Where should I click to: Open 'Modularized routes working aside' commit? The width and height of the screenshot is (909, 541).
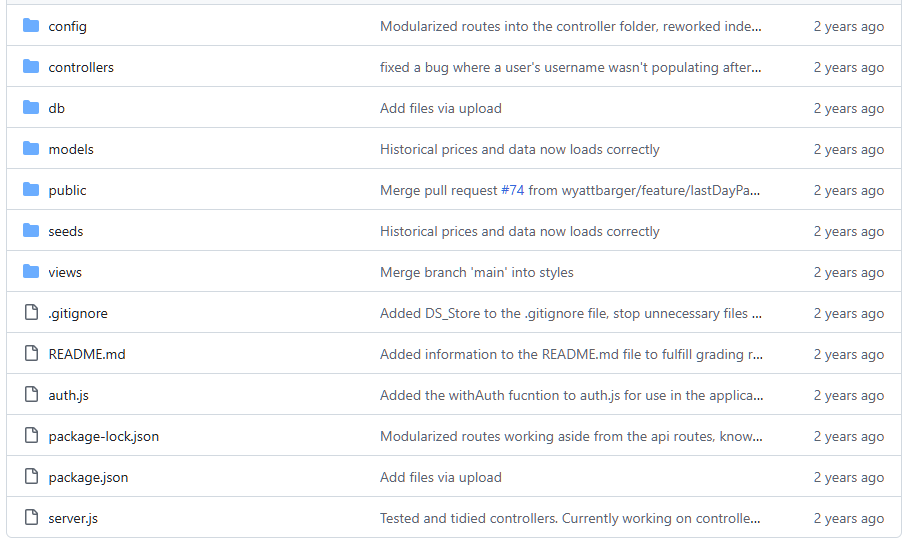571,437
